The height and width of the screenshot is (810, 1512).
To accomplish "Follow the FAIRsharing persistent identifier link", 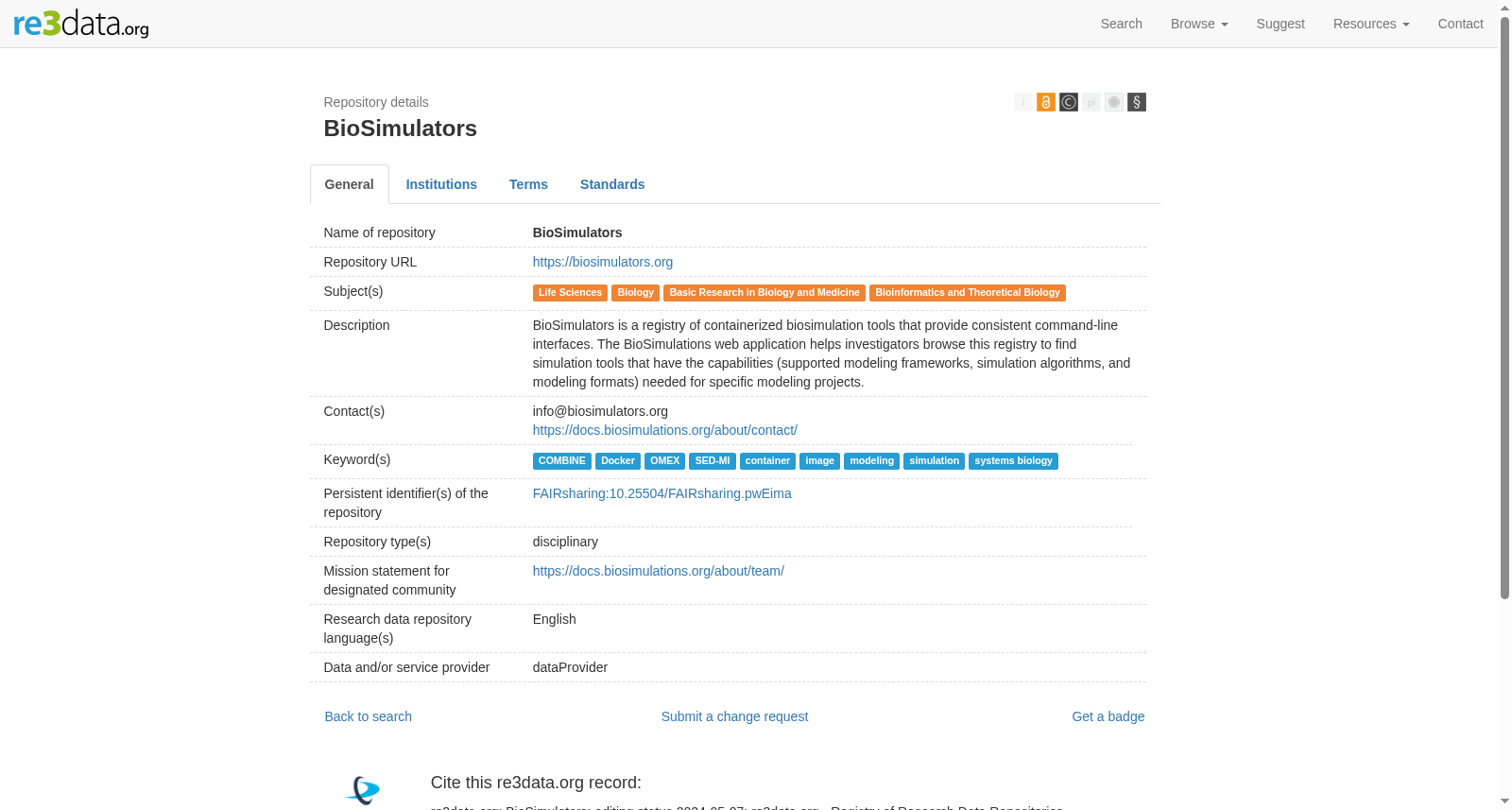I will pyautogui.click(x=662, y=493).
